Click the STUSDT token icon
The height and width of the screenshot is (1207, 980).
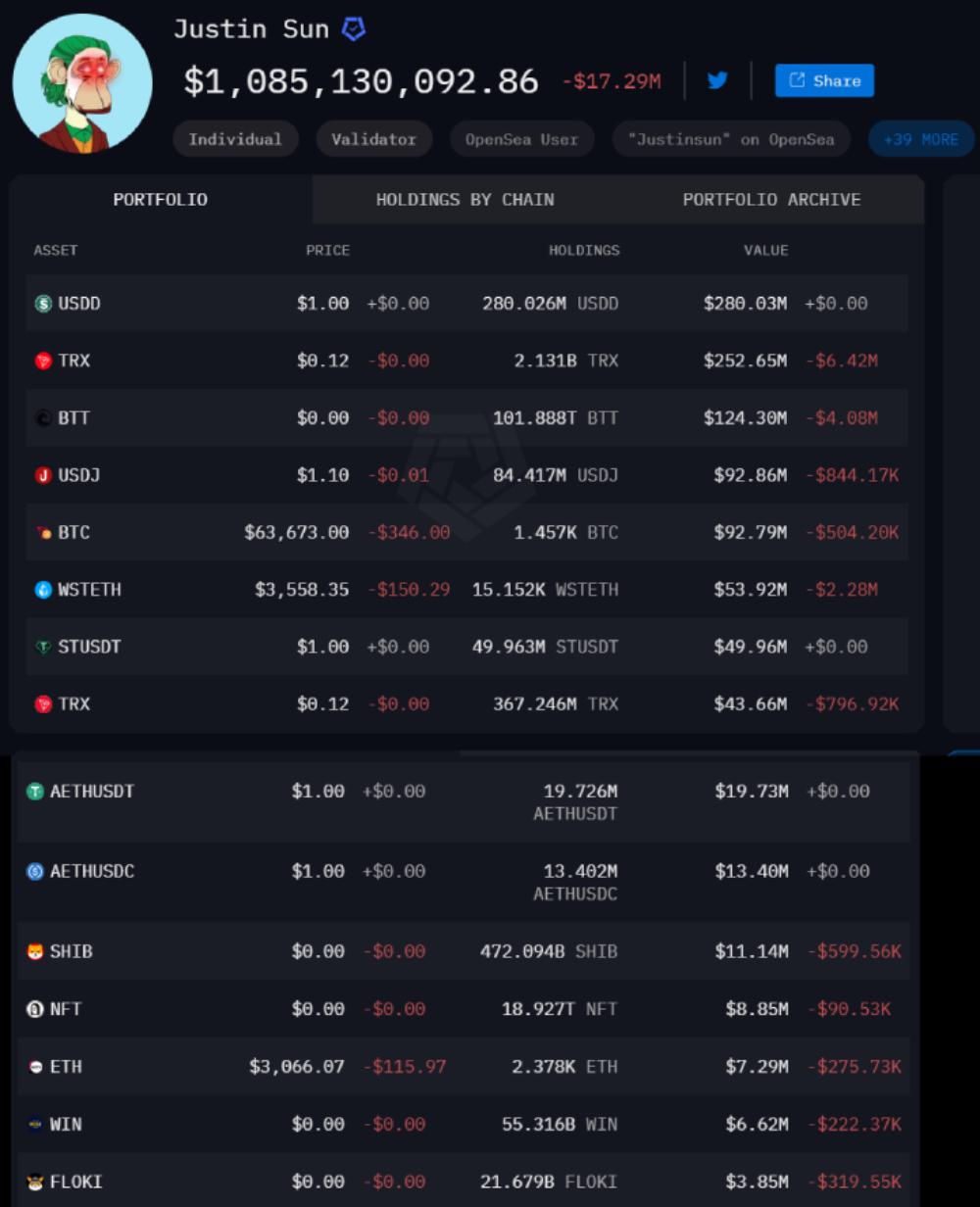pyautogui.click(x=43, y=647)
